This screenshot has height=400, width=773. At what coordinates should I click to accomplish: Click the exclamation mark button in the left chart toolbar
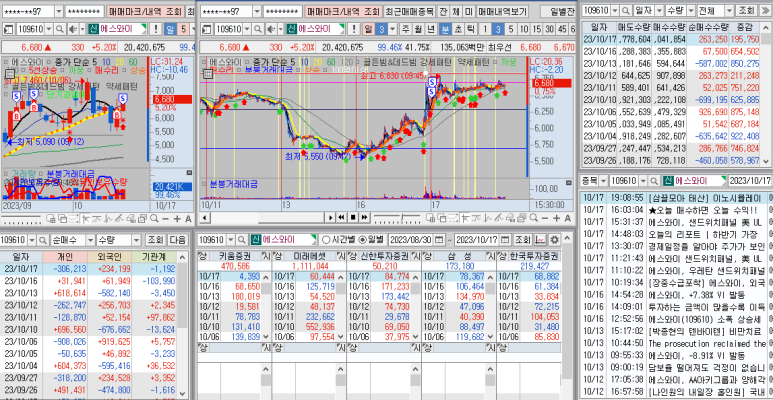156,29
